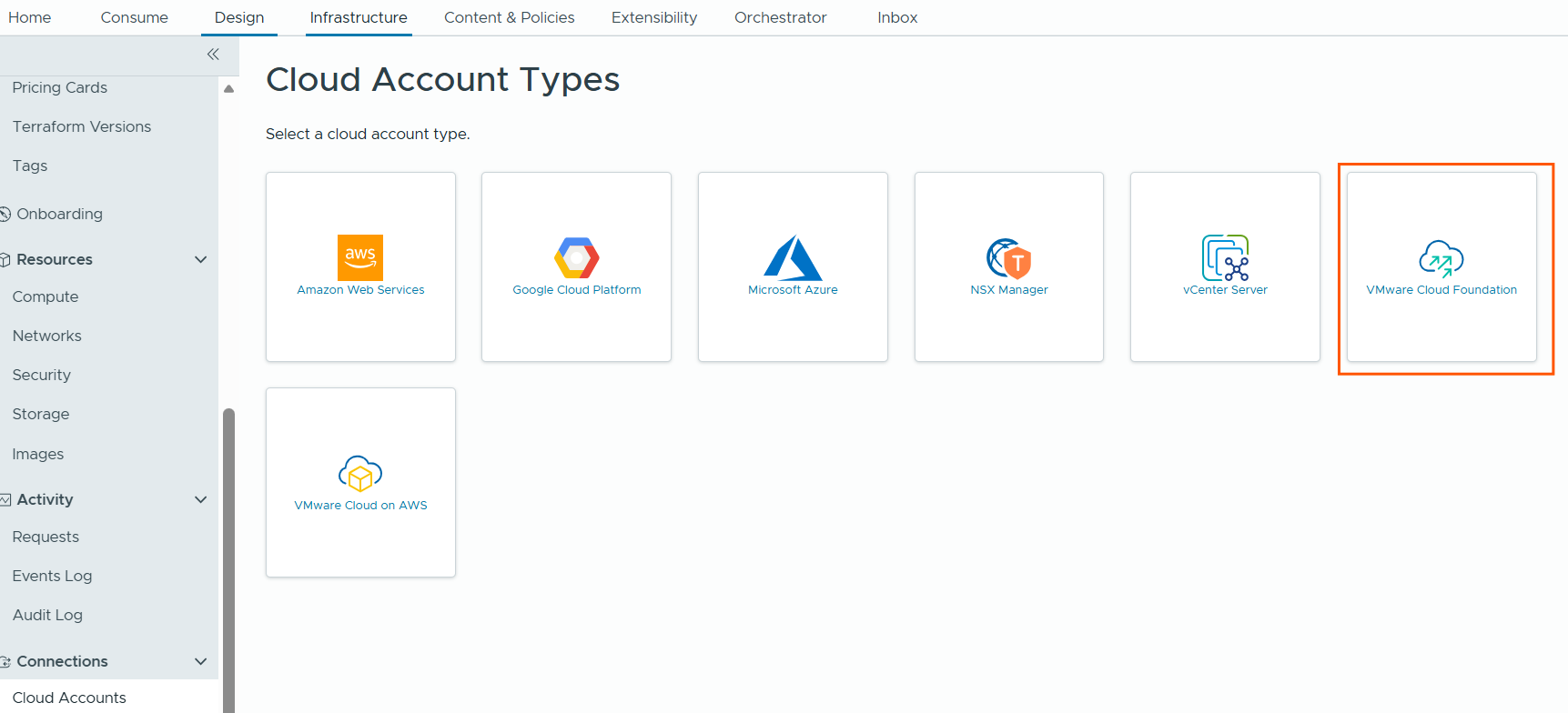The height and width of the screenshot is (713, 1568).
Task: Open the Events Log page
Action: [x=52, y=576]
